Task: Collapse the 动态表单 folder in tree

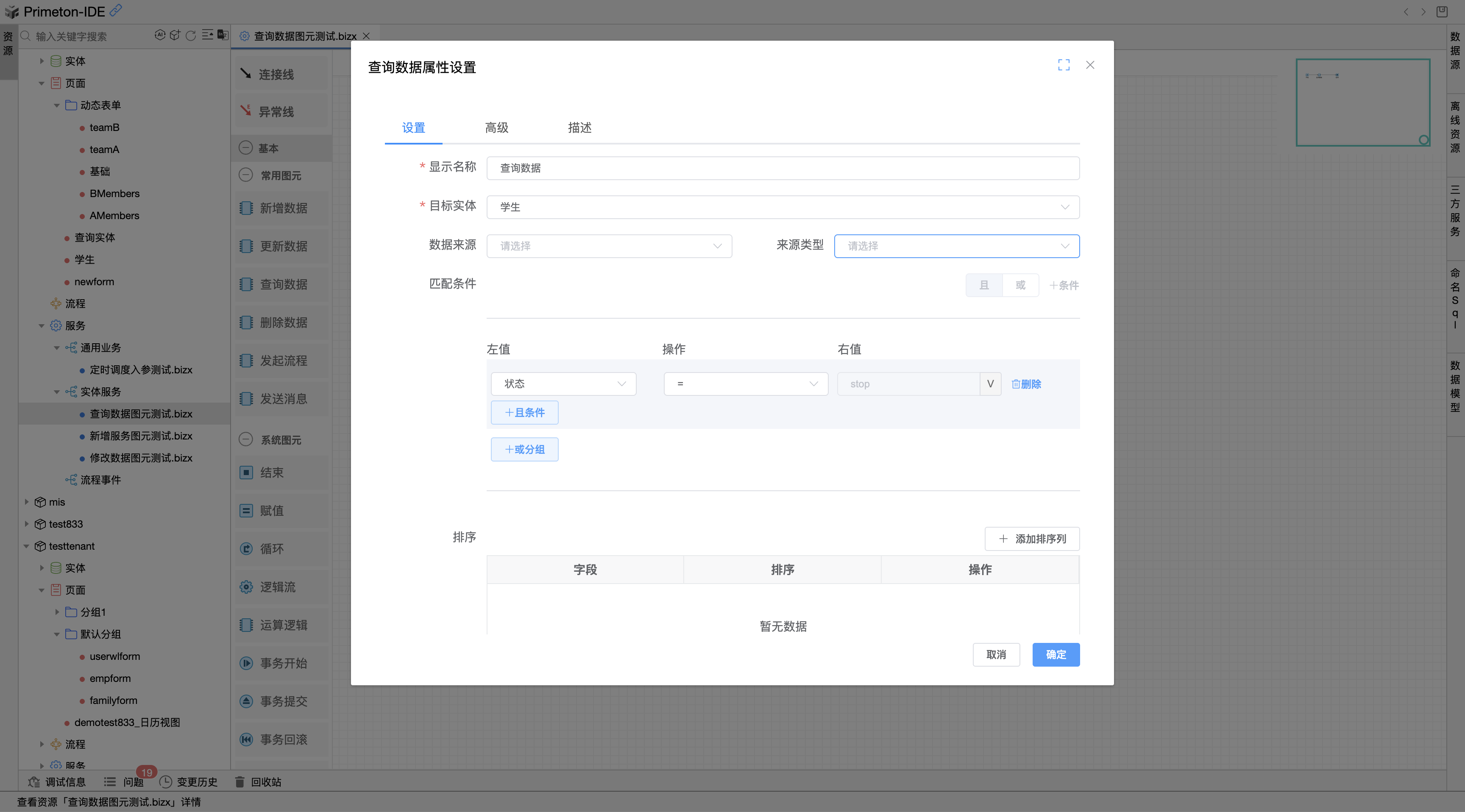Action: 56,105
